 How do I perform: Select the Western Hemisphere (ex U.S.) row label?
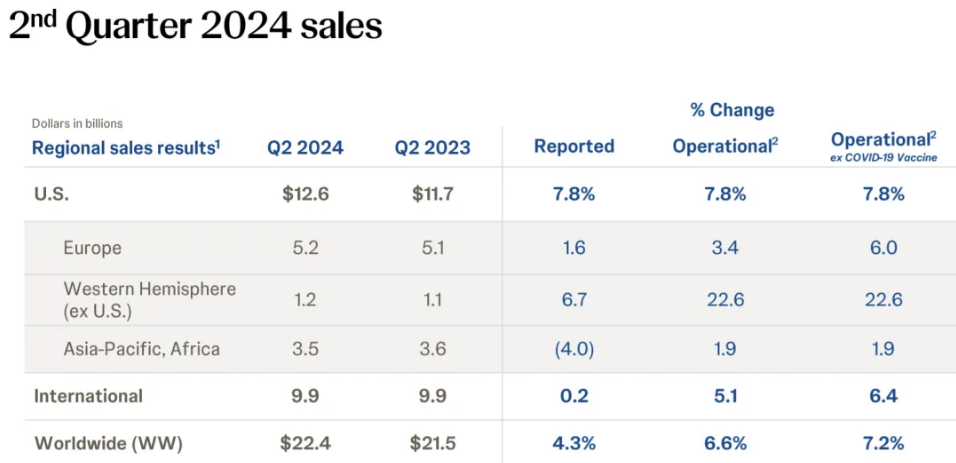click(x=150, y=298)
